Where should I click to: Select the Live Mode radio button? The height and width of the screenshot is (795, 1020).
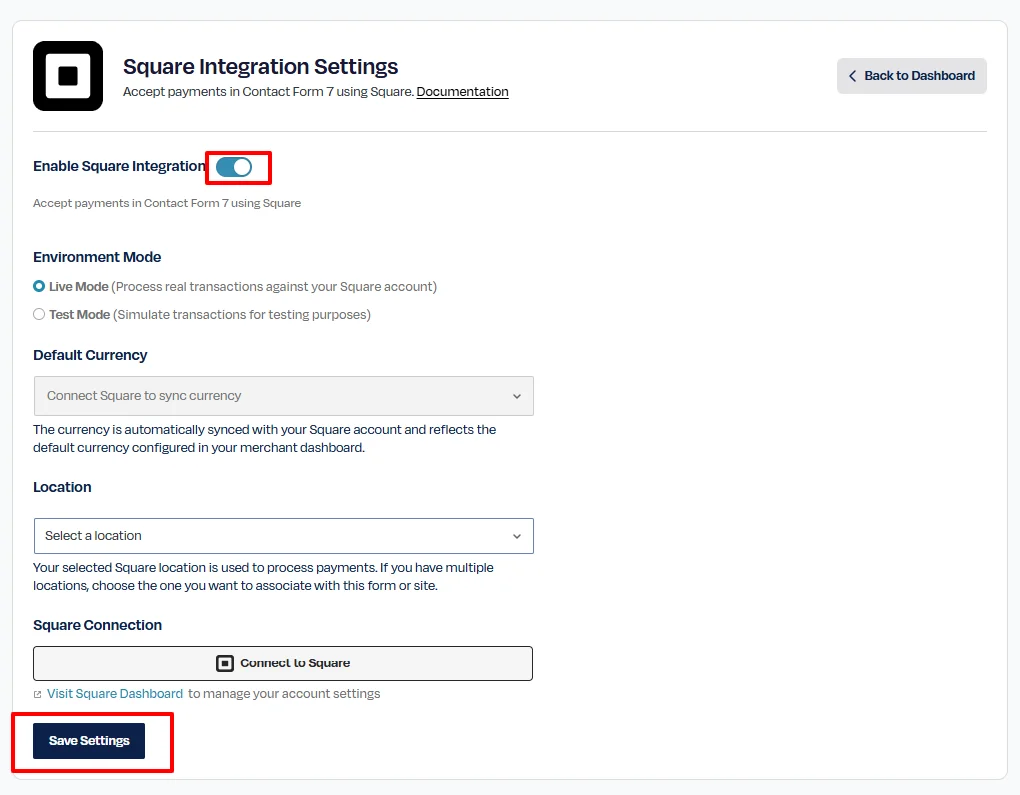pos(39,286)
